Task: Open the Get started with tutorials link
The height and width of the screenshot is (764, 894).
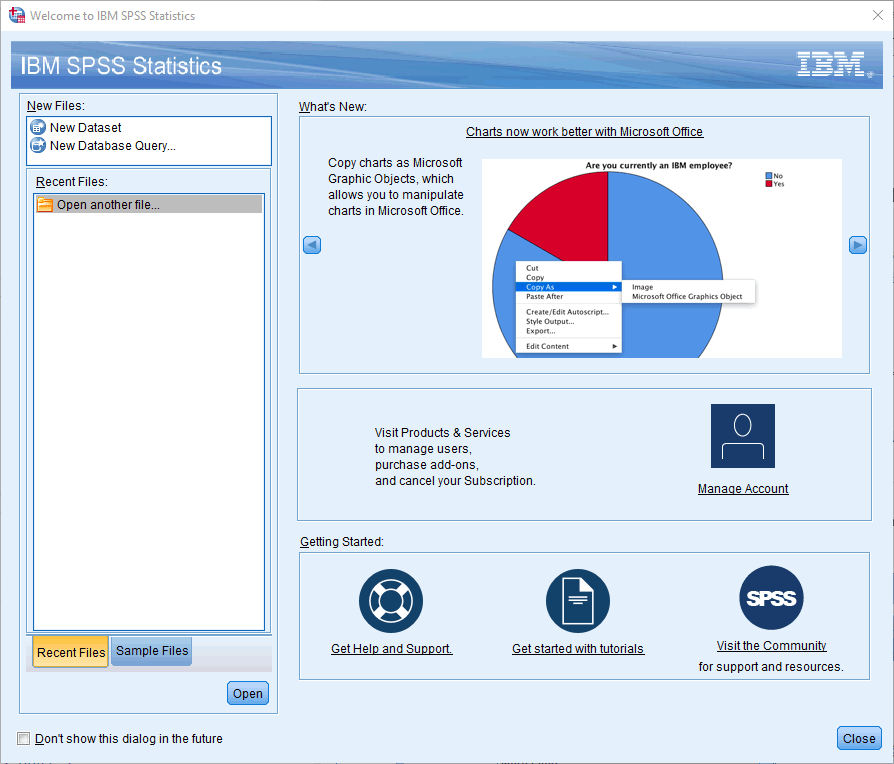Action: point(578,648)
